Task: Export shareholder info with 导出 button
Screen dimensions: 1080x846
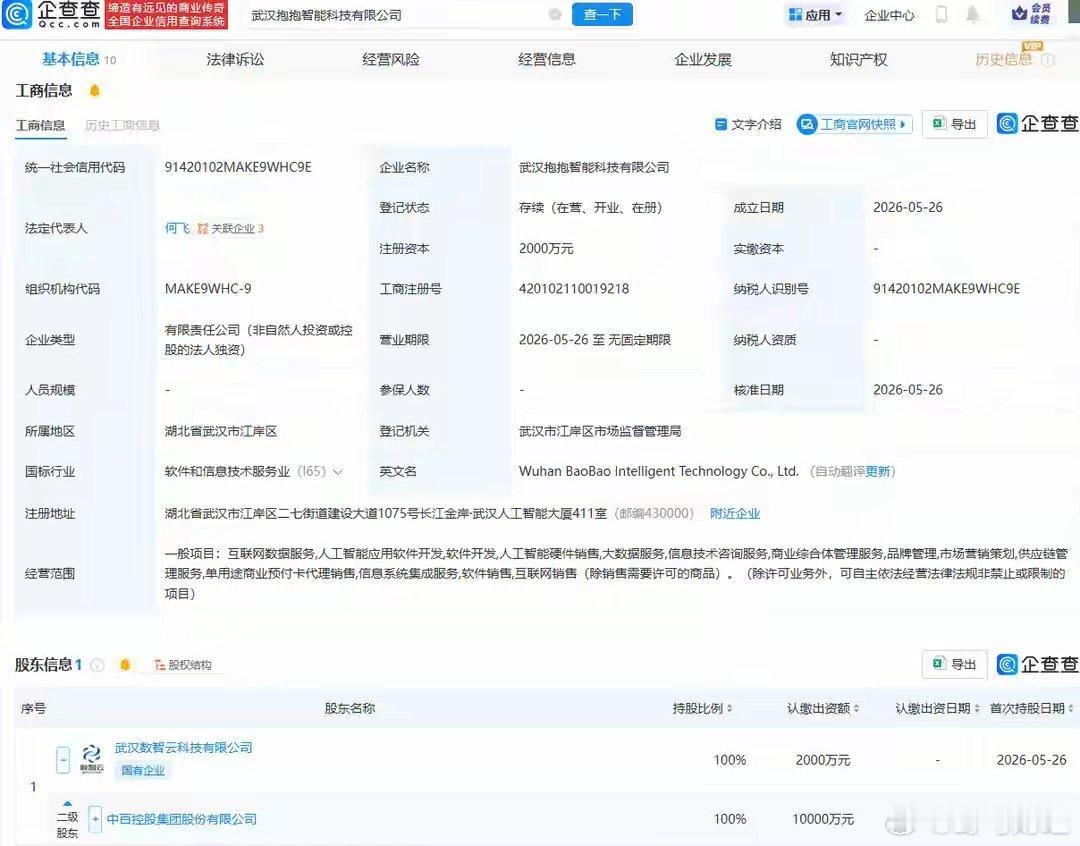Action: coord(955,664)
